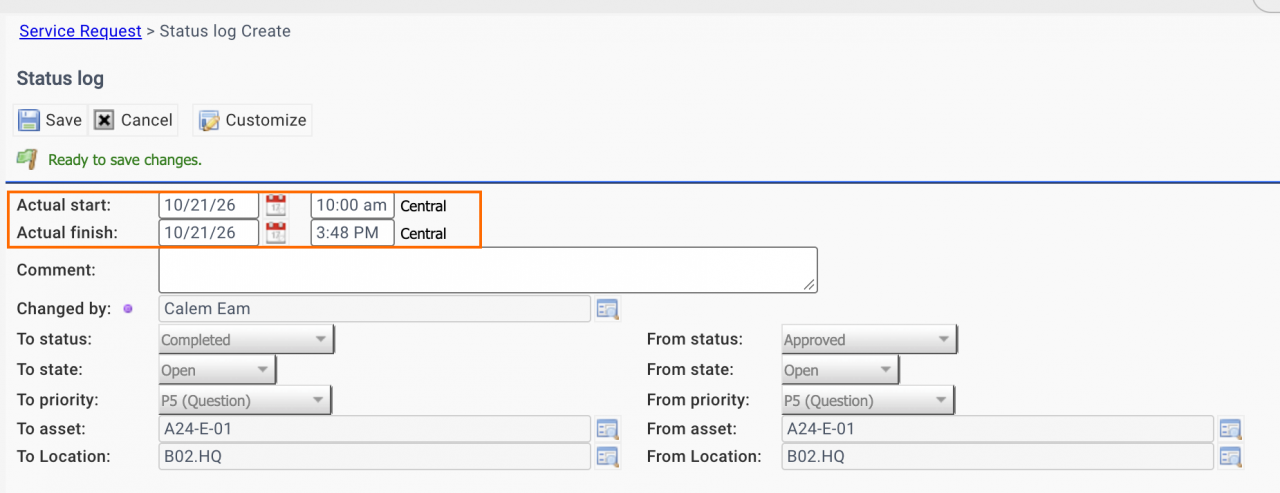This screenshot has width=1280, height=493.
Task: Click the From asset field A24-E-01
Action: click(998, 429)
